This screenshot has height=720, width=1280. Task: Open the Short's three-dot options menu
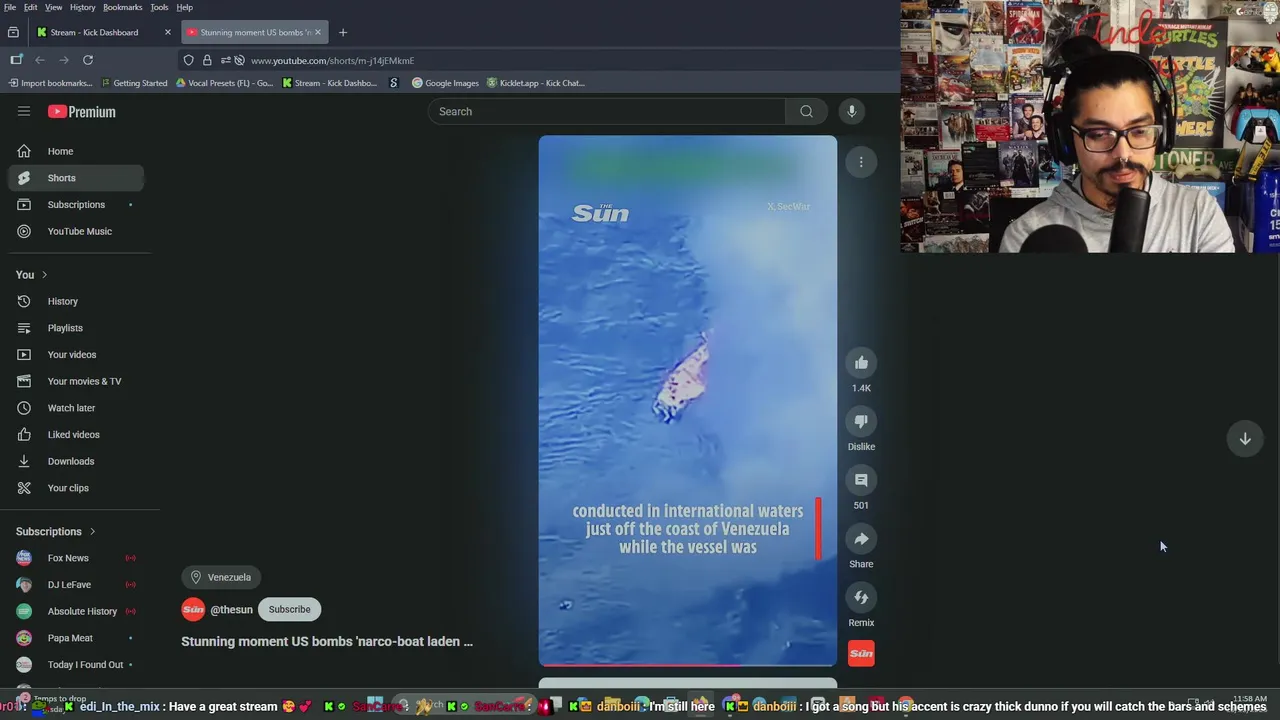[x=861, y=162]
